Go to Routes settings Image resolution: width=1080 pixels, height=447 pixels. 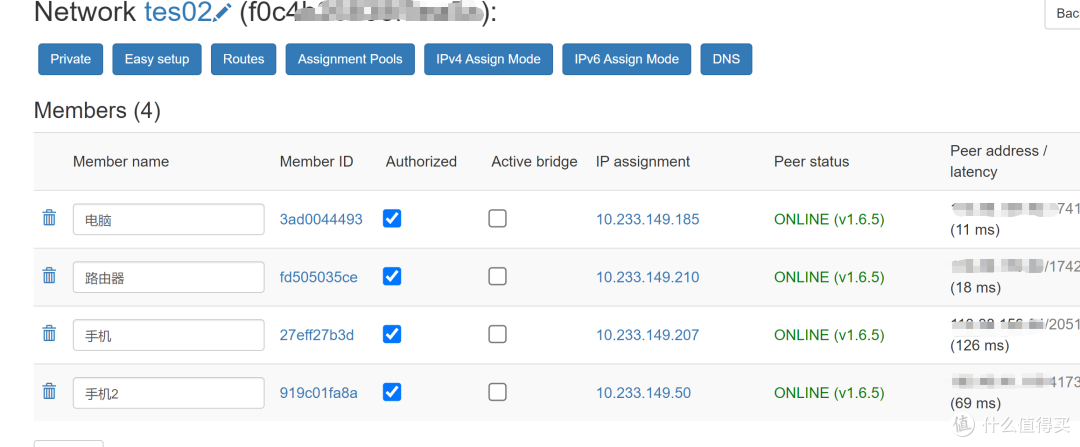(244, 59)
